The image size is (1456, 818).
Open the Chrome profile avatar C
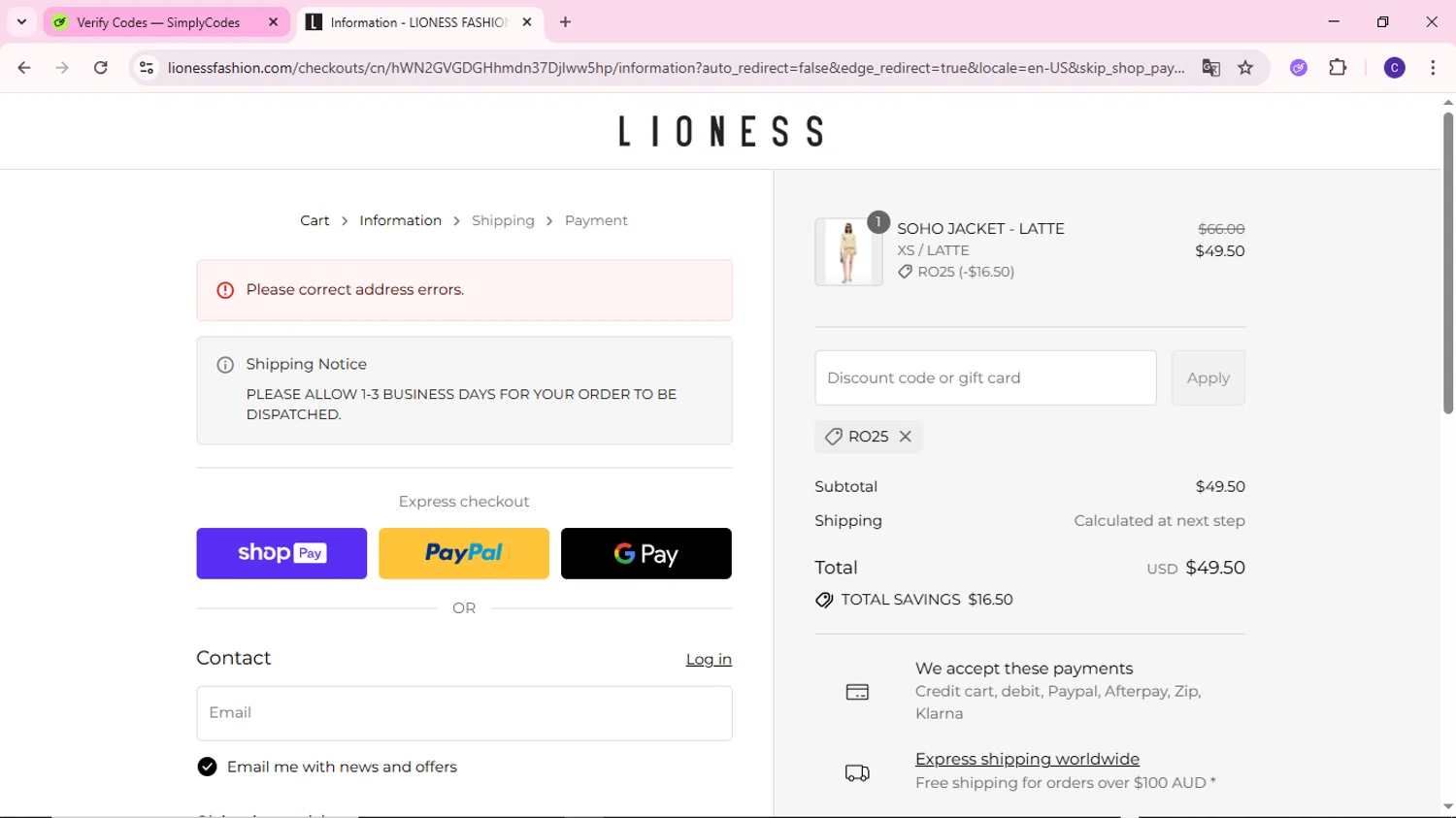(1394, 68)
